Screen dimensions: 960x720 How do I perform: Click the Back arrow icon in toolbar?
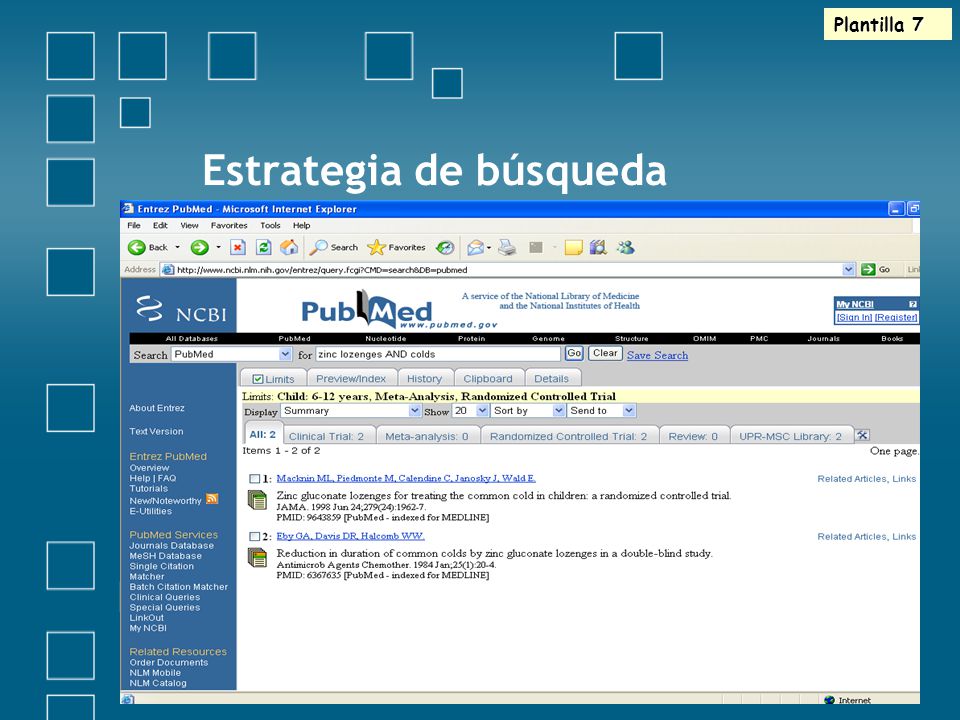[137, 247]
